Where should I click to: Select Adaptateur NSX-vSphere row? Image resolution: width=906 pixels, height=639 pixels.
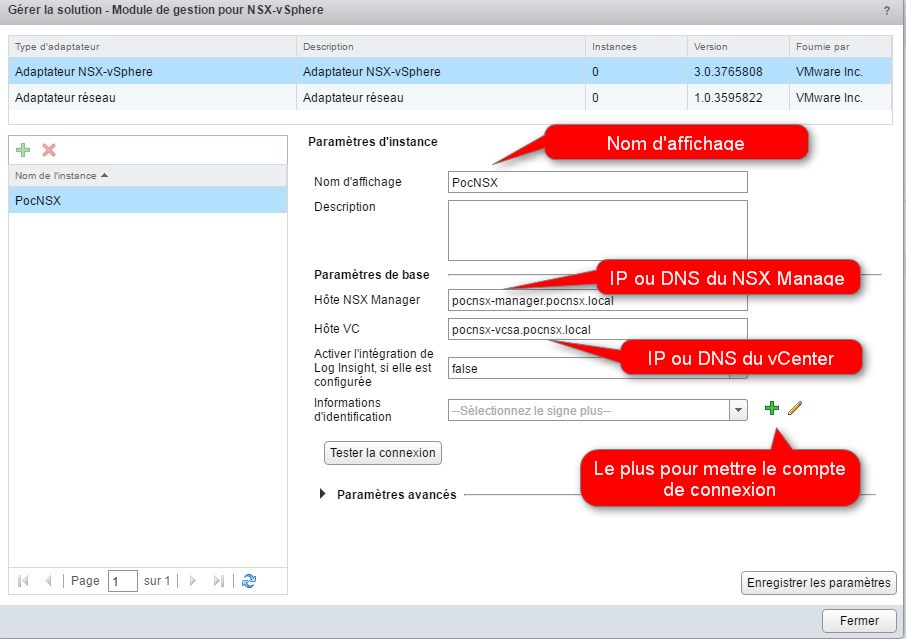150,72
